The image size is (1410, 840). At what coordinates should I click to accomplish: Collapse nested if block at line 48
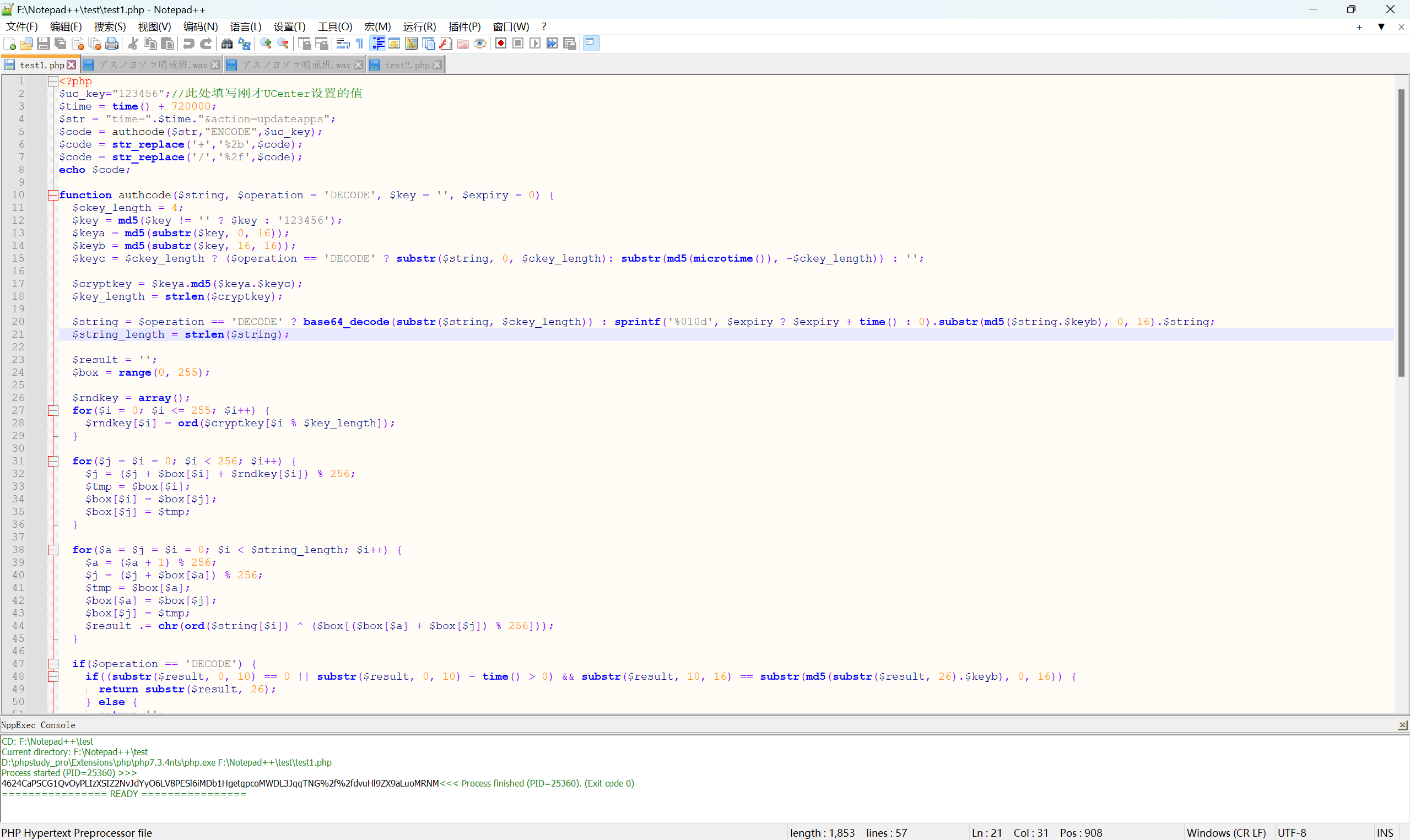click(x=53, y=676)
